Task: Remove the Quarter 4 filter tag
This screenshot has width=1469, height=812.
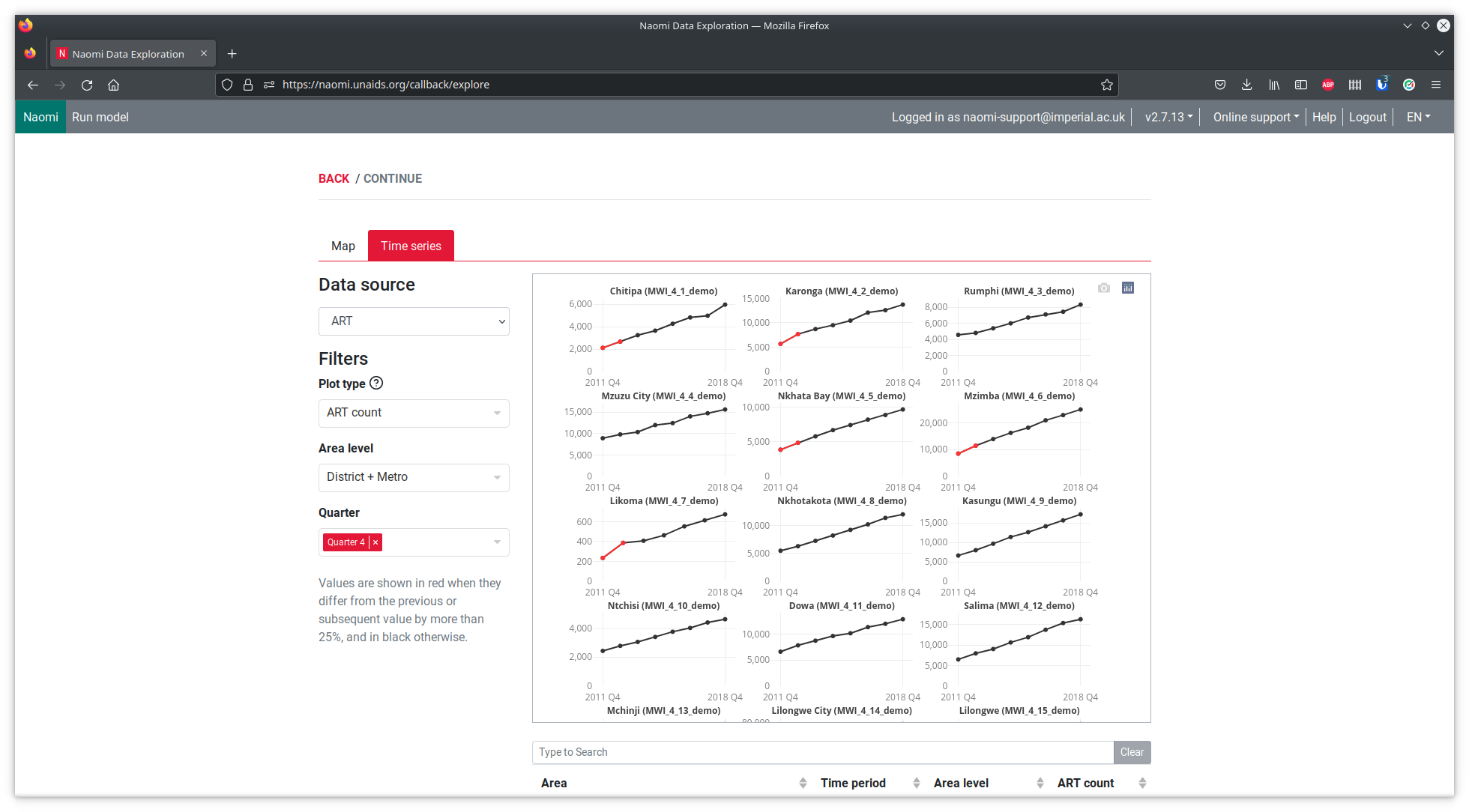Action: tap(376, 542)
